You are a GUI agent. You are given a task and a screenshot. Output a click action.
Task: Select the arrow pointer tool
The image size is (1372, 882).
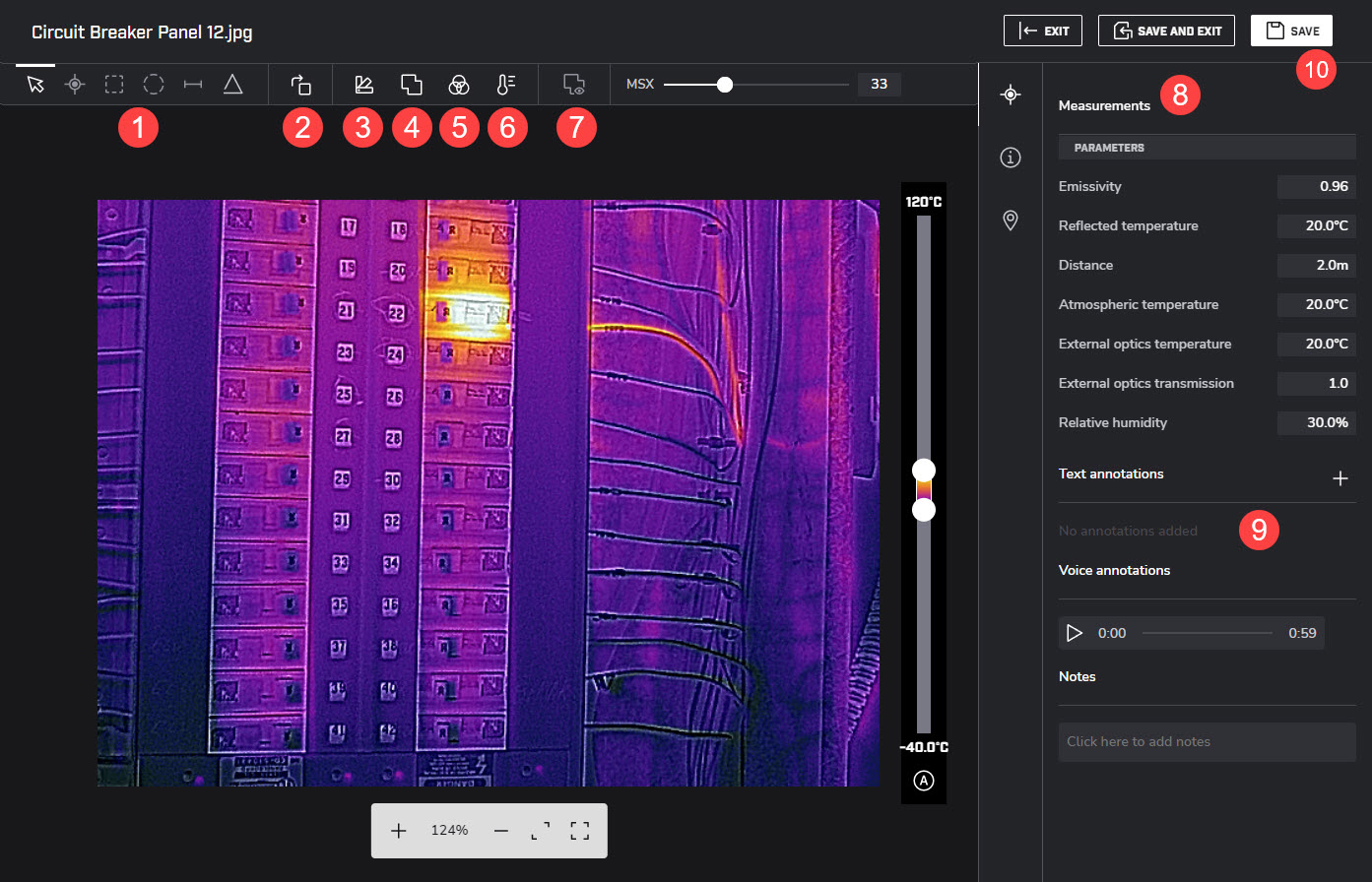35,85
